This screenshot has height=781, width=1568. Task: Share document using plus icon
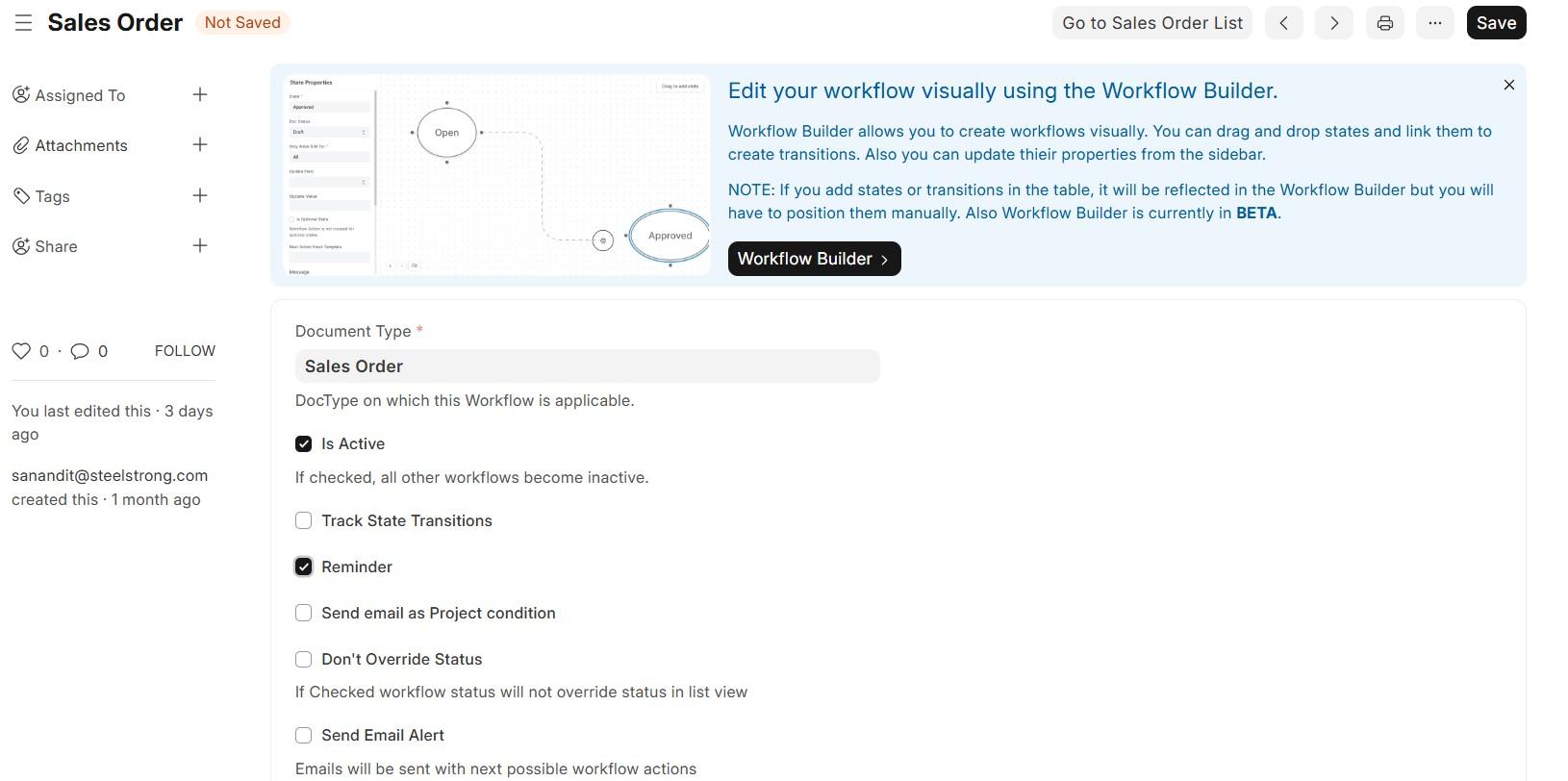point(200,246)
